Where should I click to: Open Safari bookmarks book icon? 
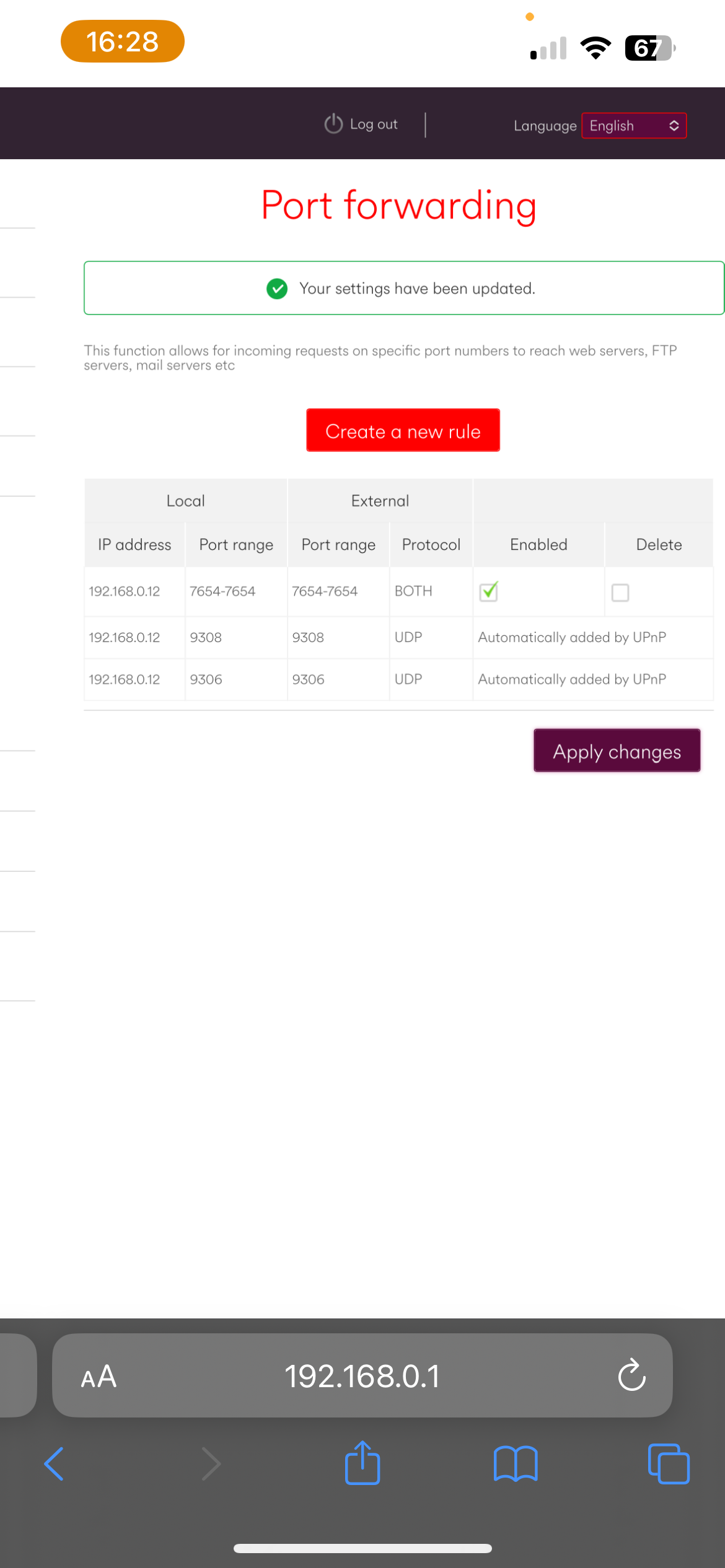point(516,1464)
